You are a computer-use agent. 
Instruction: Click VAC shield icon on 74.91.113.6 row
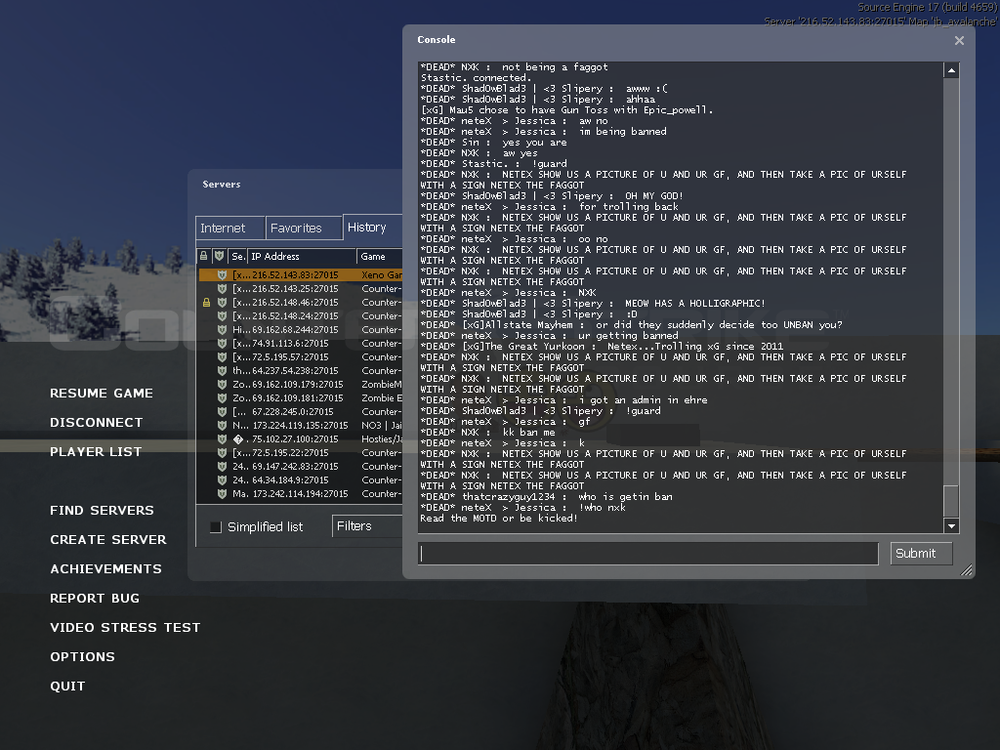[x=222, y=343]
